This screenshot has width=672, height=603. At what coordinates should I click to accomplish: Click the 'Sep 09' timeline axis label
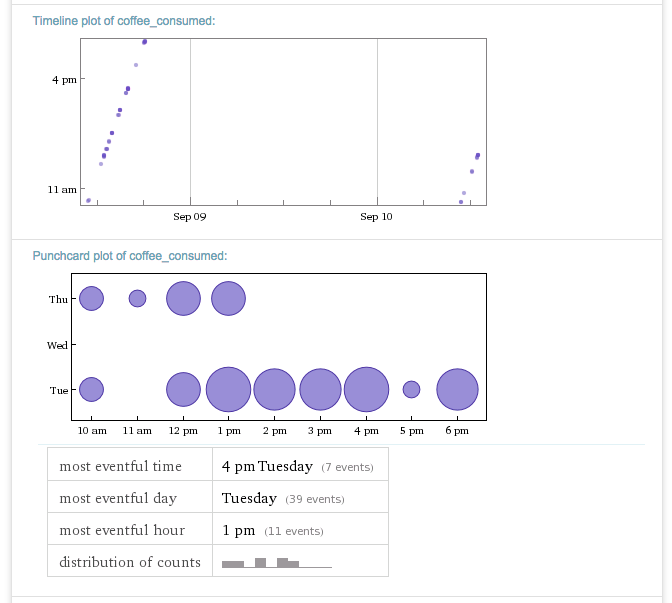pyautogui.click(x=189, y=217)
